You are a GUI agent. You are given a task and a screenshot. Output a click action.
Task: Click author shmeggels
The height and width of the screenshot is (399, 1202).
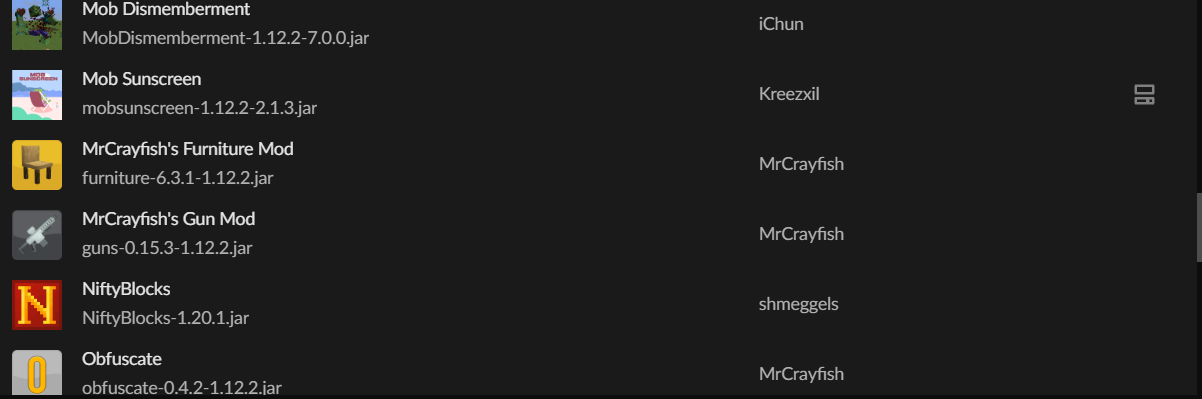pyautogui.click(x=799, y=304)
